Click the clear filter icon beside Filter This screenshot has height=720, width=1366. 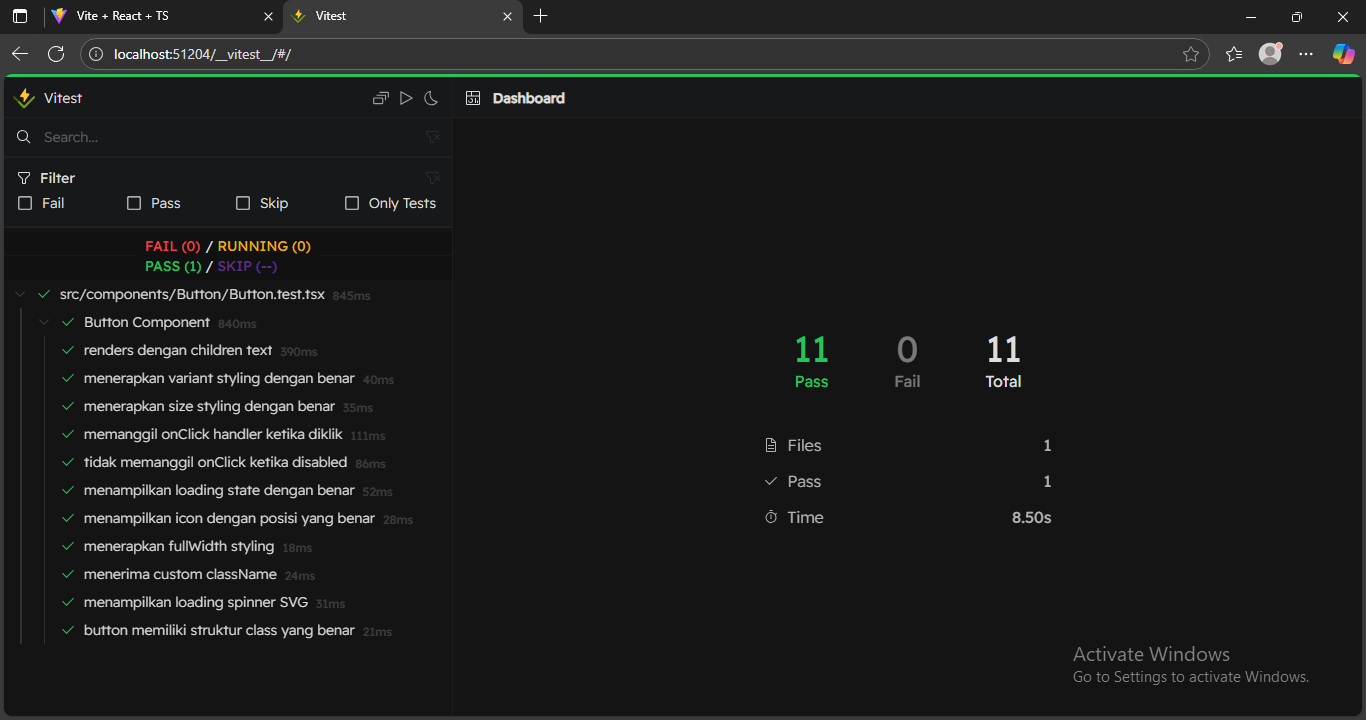pyautogui.click(x=432, y=178)
